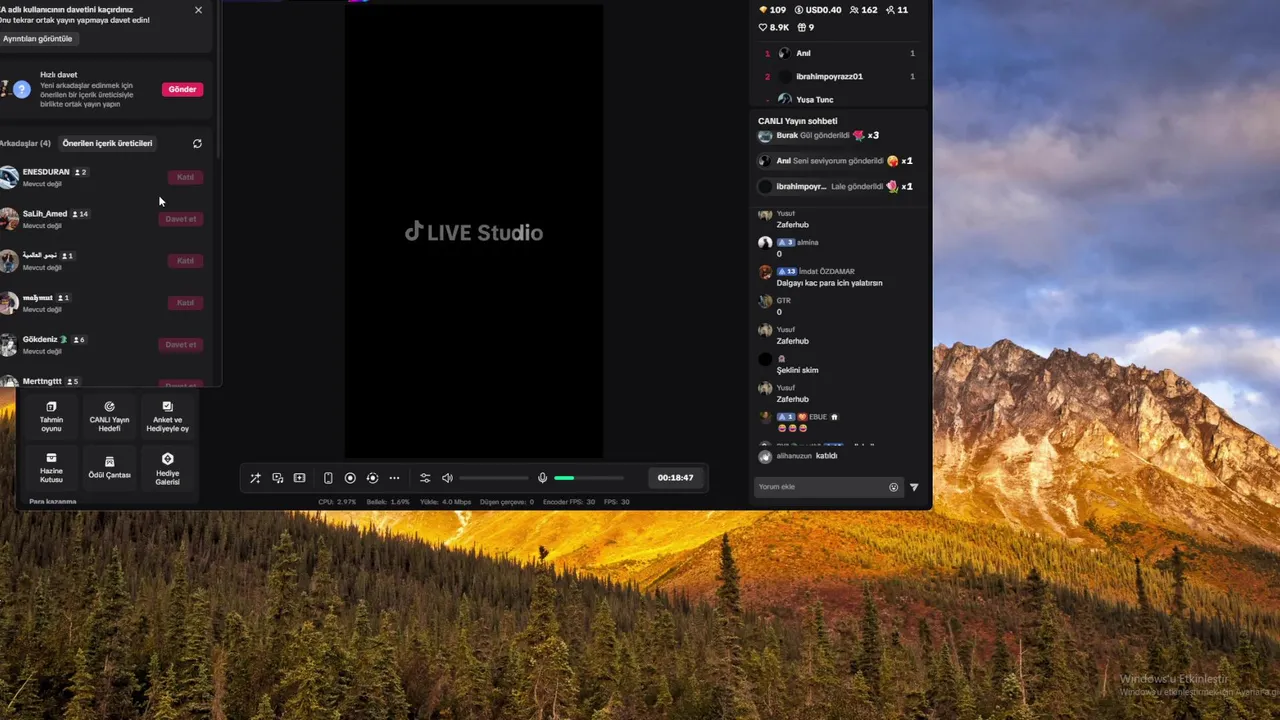Click Anıl's Seni seviyorum gift notification

click(836, 161)
